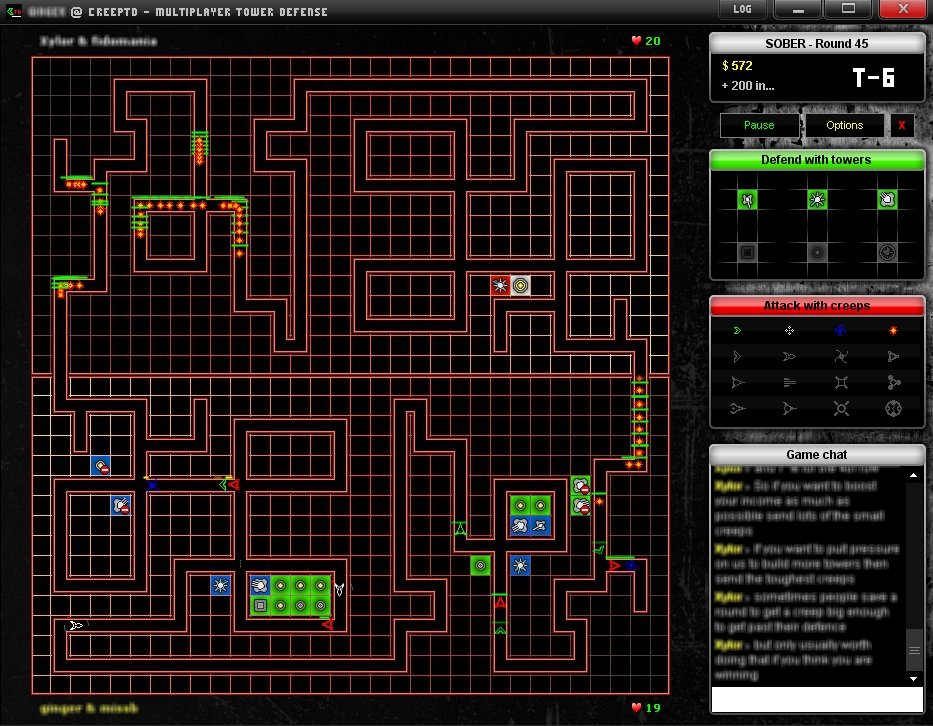Click the Game chat scroll-down arrow
The height and width of the screenshot is (726, 933).
click(913, 678)
